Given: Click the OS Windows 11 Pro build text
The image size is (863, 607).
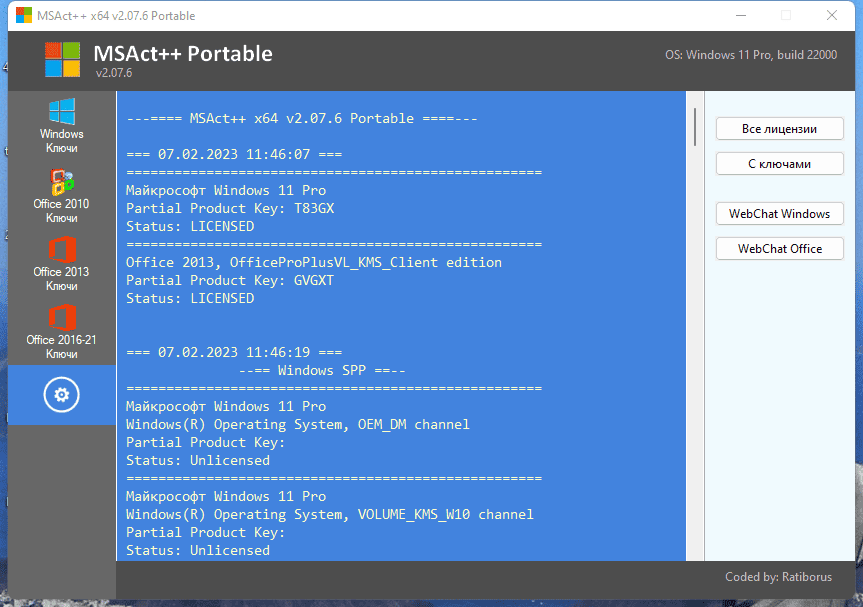Looking at the screenshot, I should click(x=751, y=56).
